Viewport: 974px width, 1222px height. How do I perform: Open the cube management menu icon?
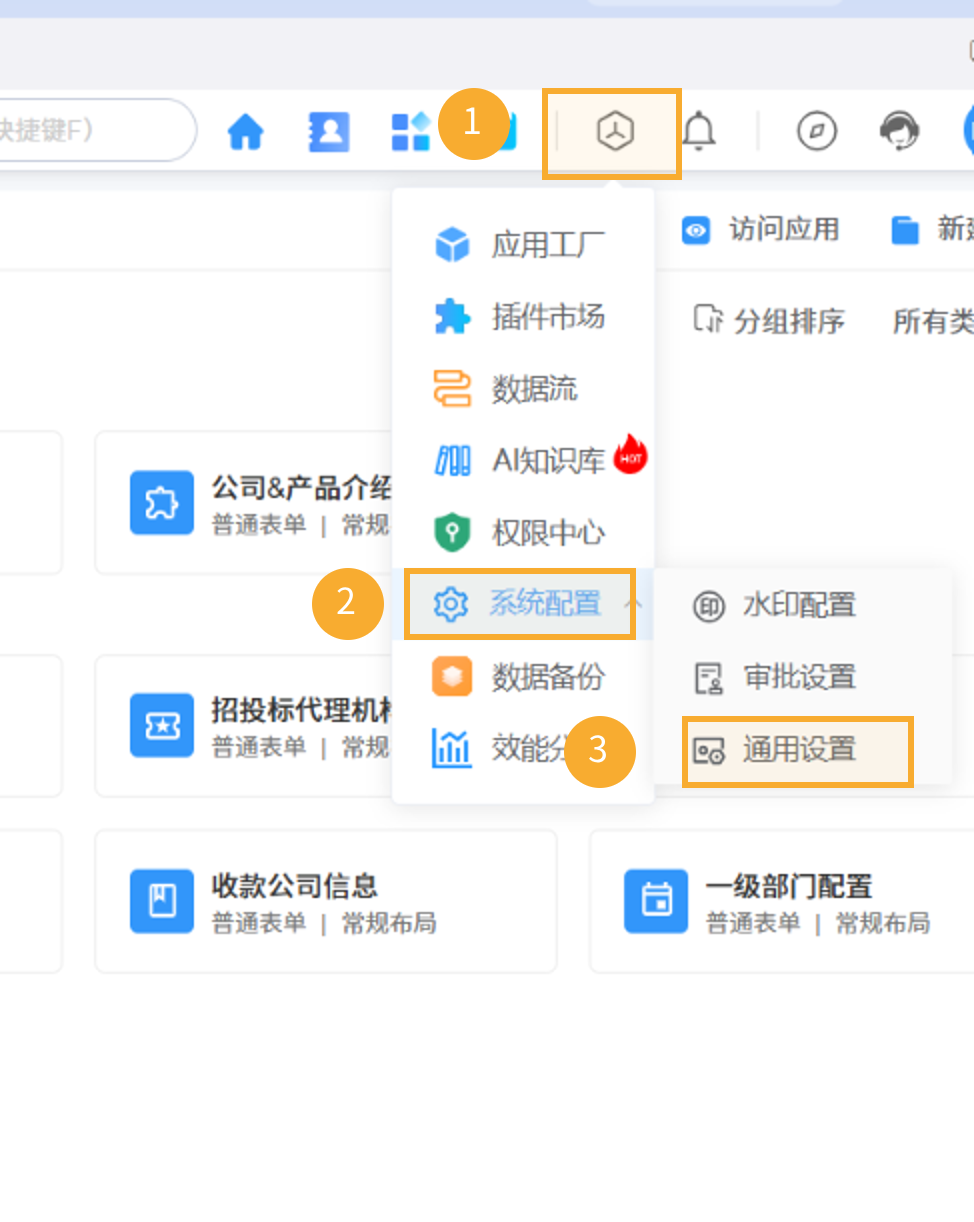click(615, 131)
